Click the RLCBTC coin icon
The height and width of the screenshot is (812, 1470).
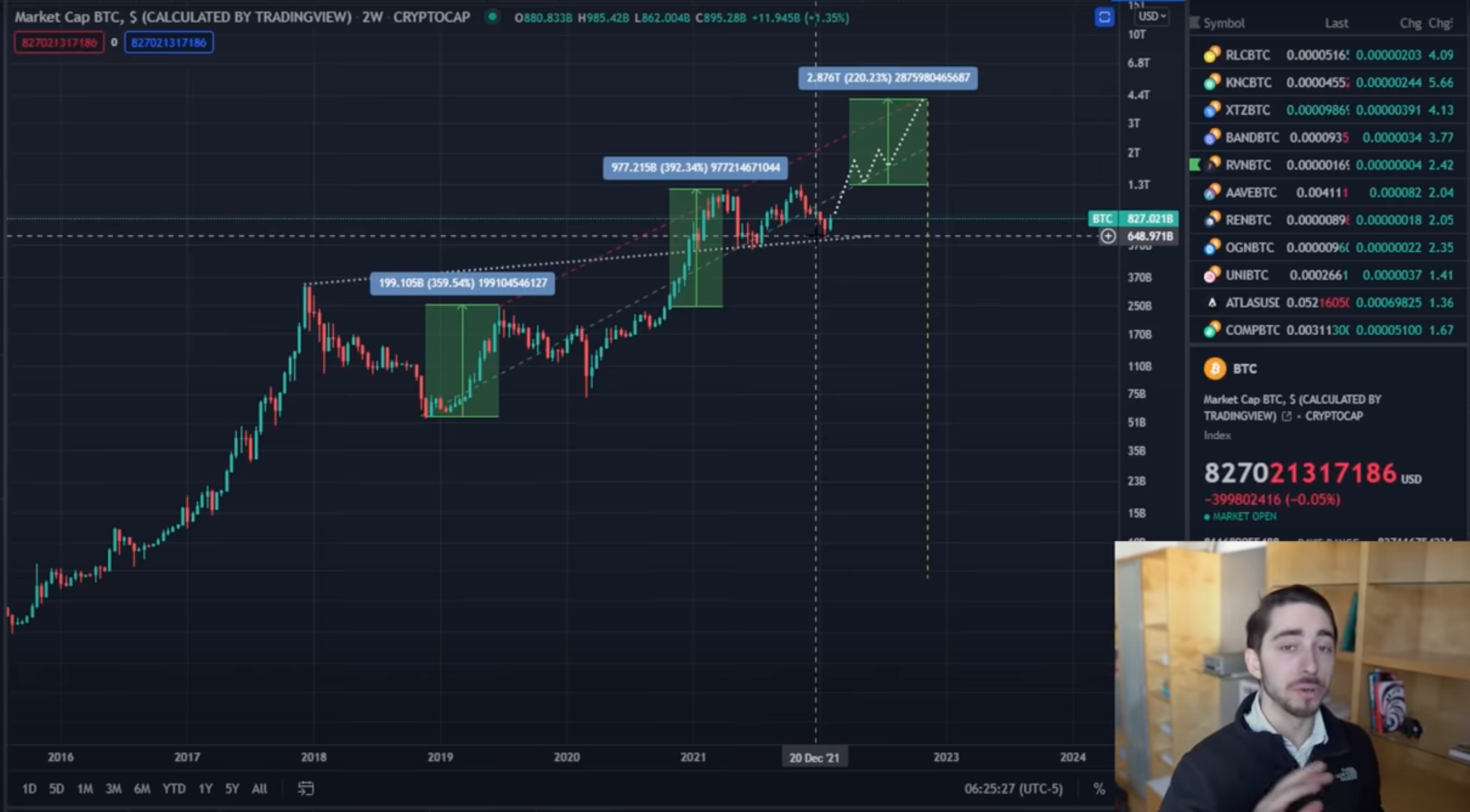[x=1212, y=55]
